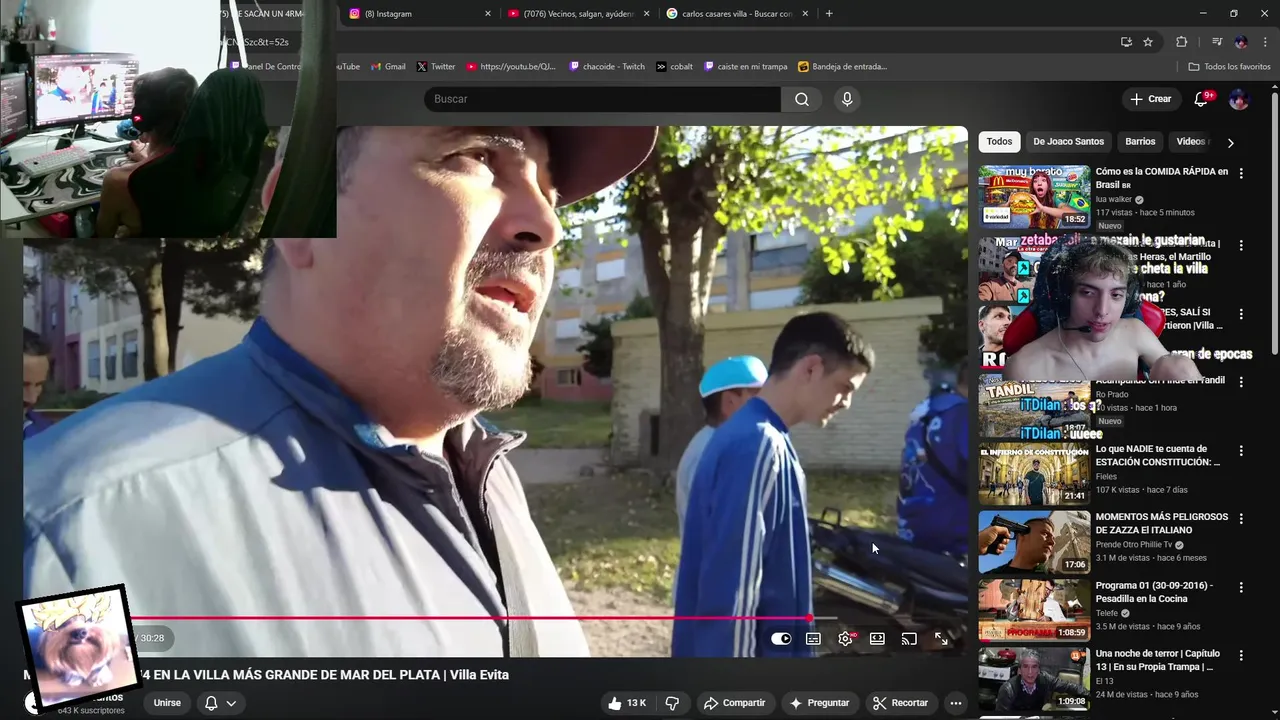
Task: Open chacoide - Twitch bookmark
Action: [607, 67]
